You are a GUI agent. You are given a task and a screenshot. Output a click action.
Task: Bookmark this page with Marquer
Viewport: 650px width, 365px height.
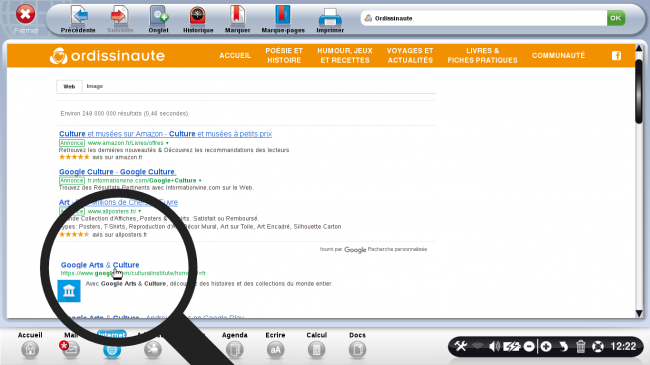[x=237, y=19]
